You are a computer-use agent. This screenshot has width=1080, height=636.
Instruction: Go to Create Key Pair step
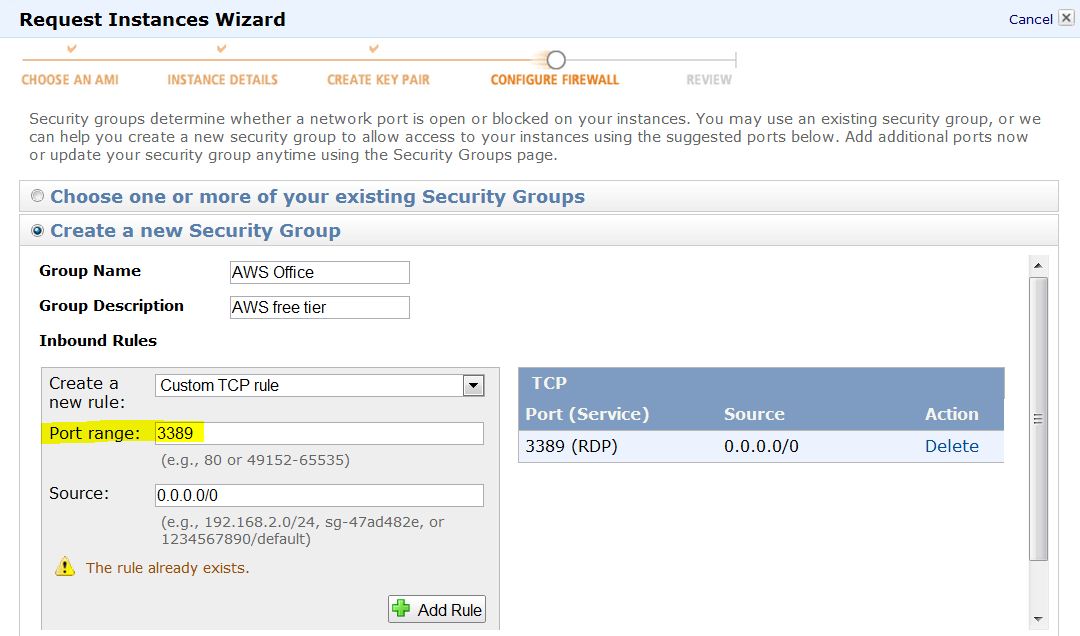378,80
